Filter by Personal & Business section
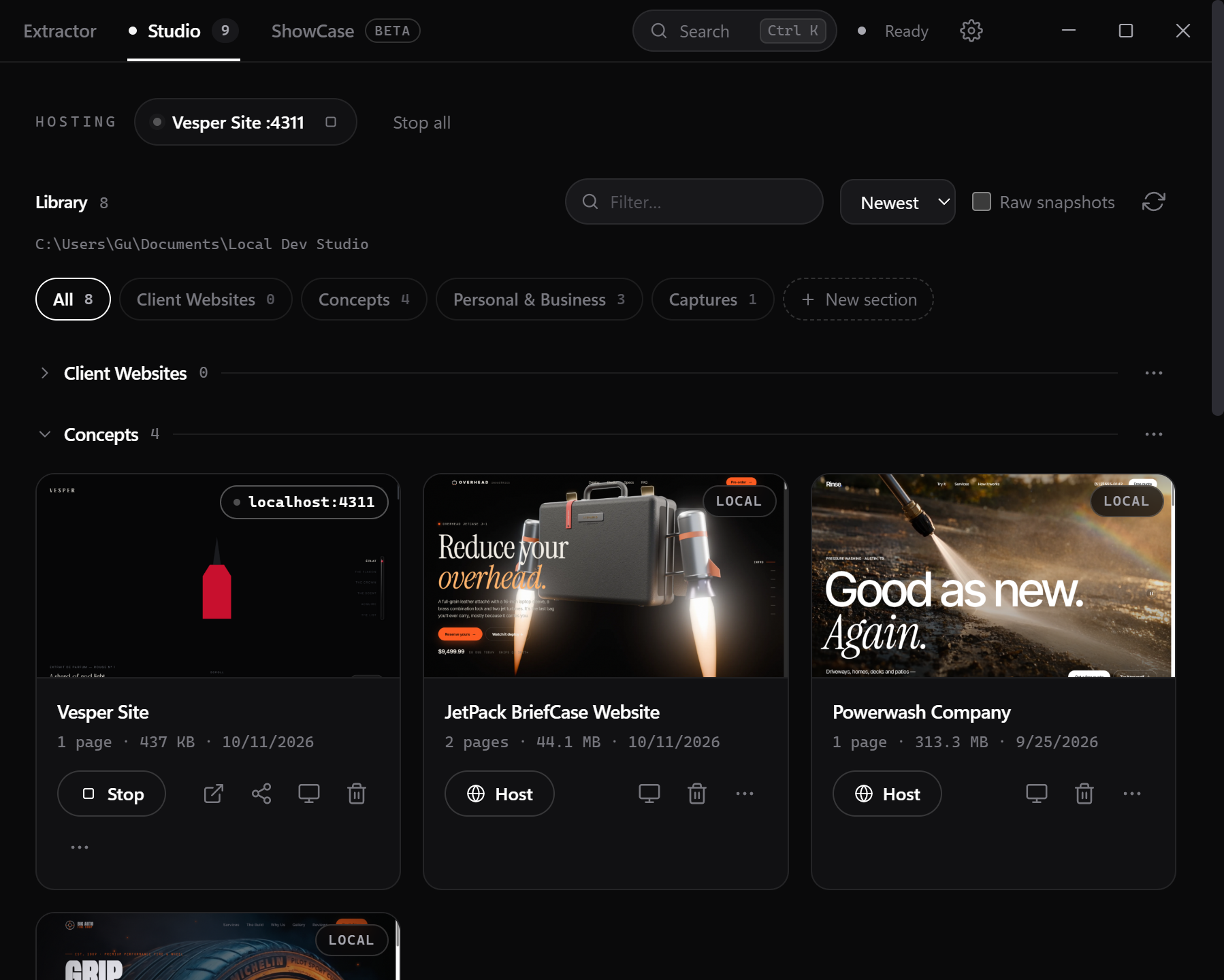 pyautogui.click(x=539, y=299)
